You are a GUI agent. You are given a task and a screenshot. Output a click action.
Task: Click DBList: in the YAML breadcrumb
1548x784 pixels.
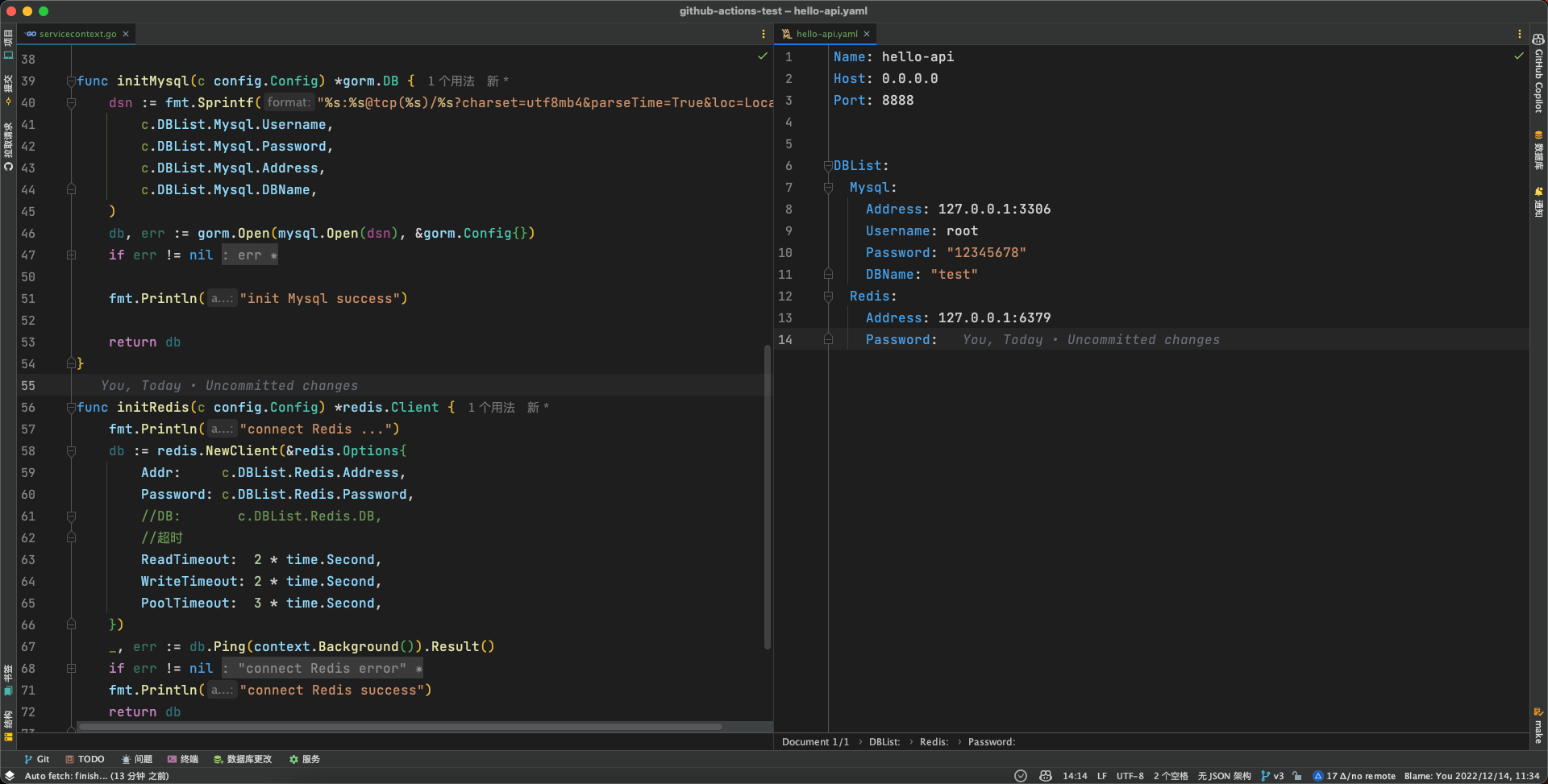click(884, 742)
